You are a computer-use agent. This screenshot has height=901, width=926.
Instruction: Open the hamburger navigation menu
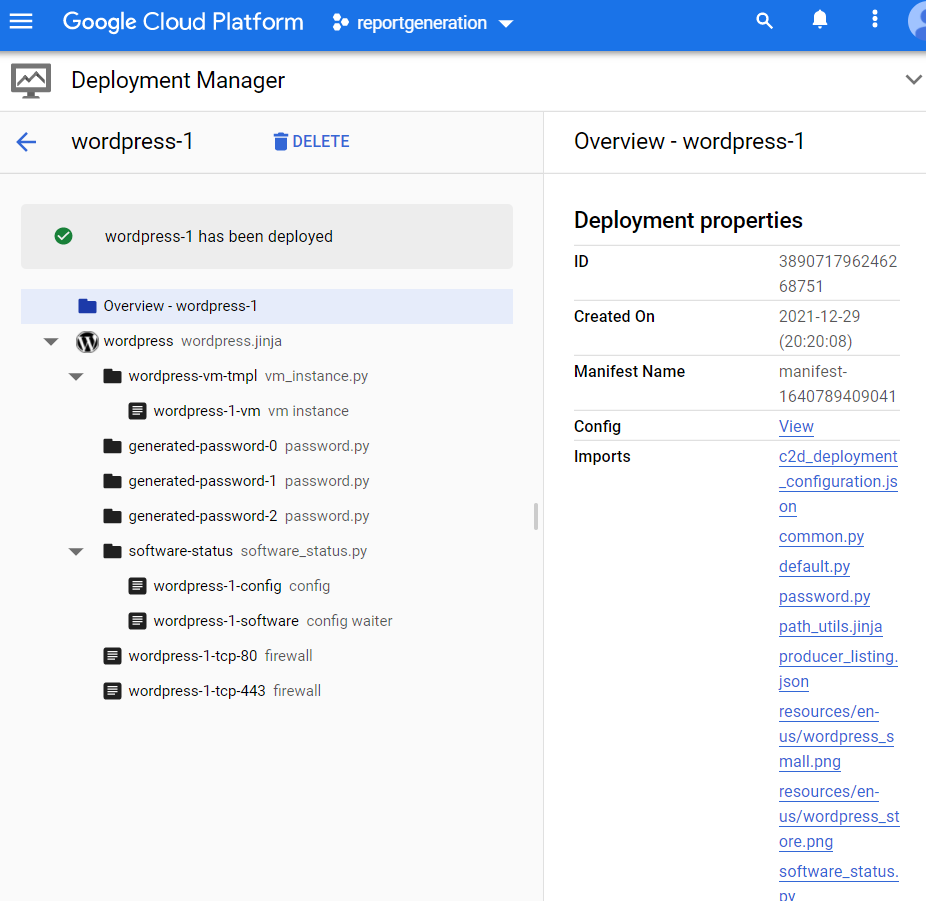(21, 22)
